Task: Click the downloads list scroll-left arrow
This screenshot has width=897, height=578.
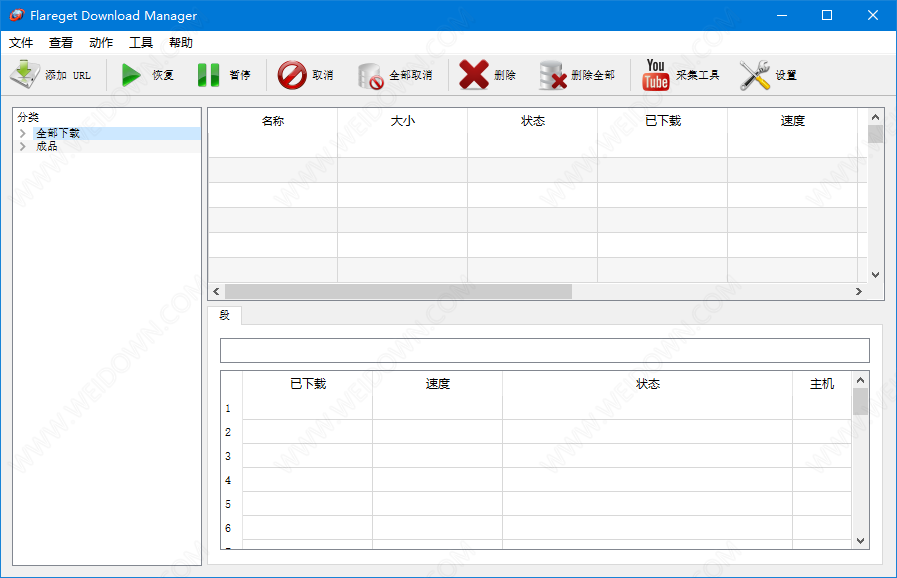Action: 216,291
